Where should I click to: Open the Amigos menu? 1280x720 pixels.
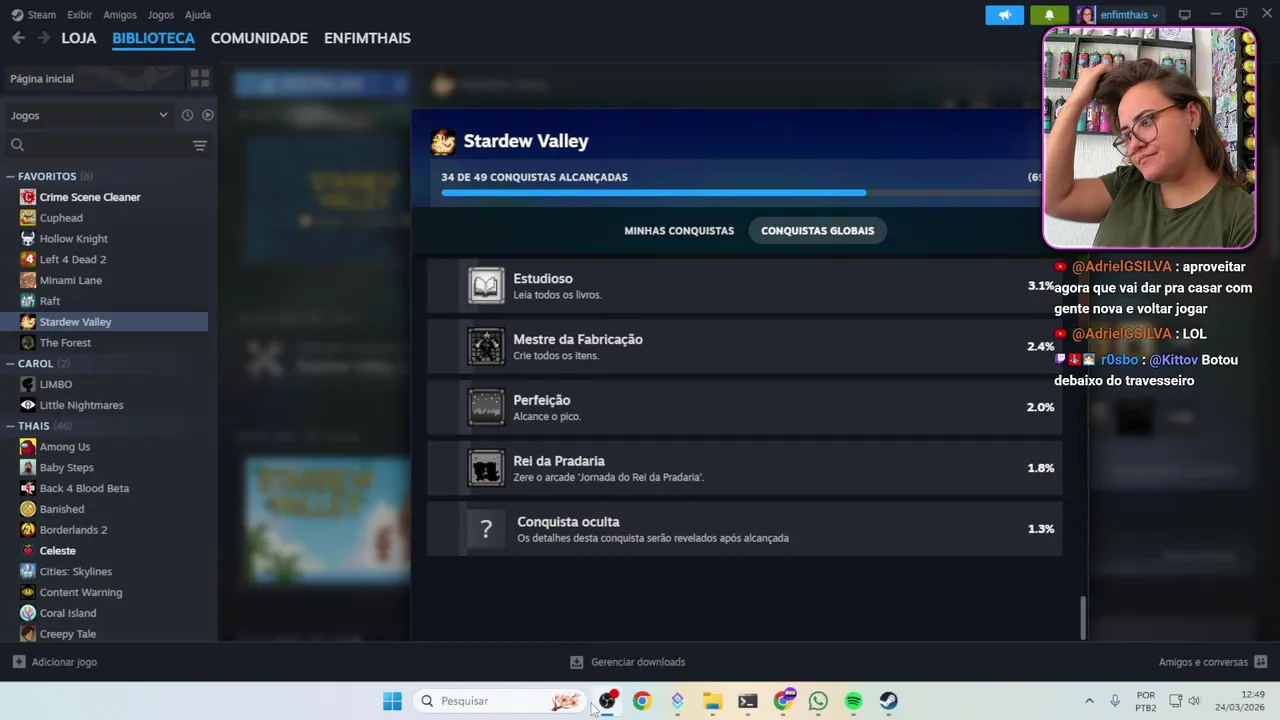[x=120, y=15]
